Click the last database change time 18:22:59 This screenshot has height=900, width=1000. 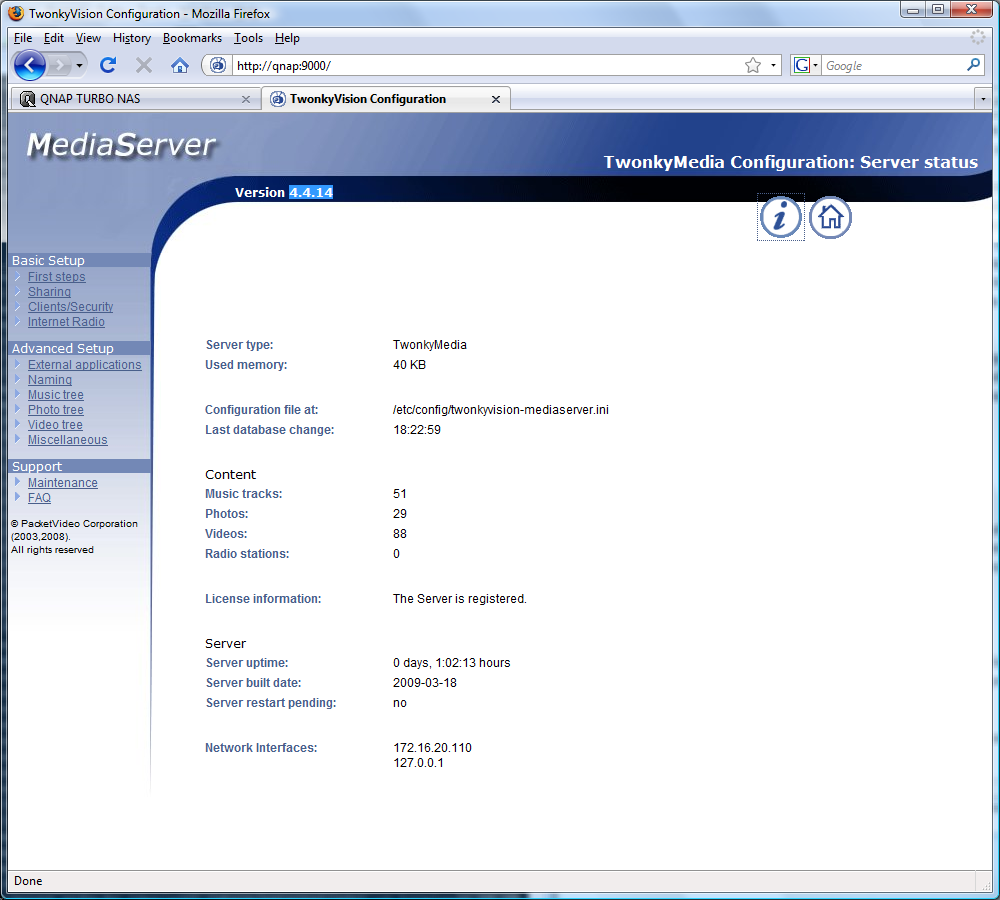tap(417, 430)
